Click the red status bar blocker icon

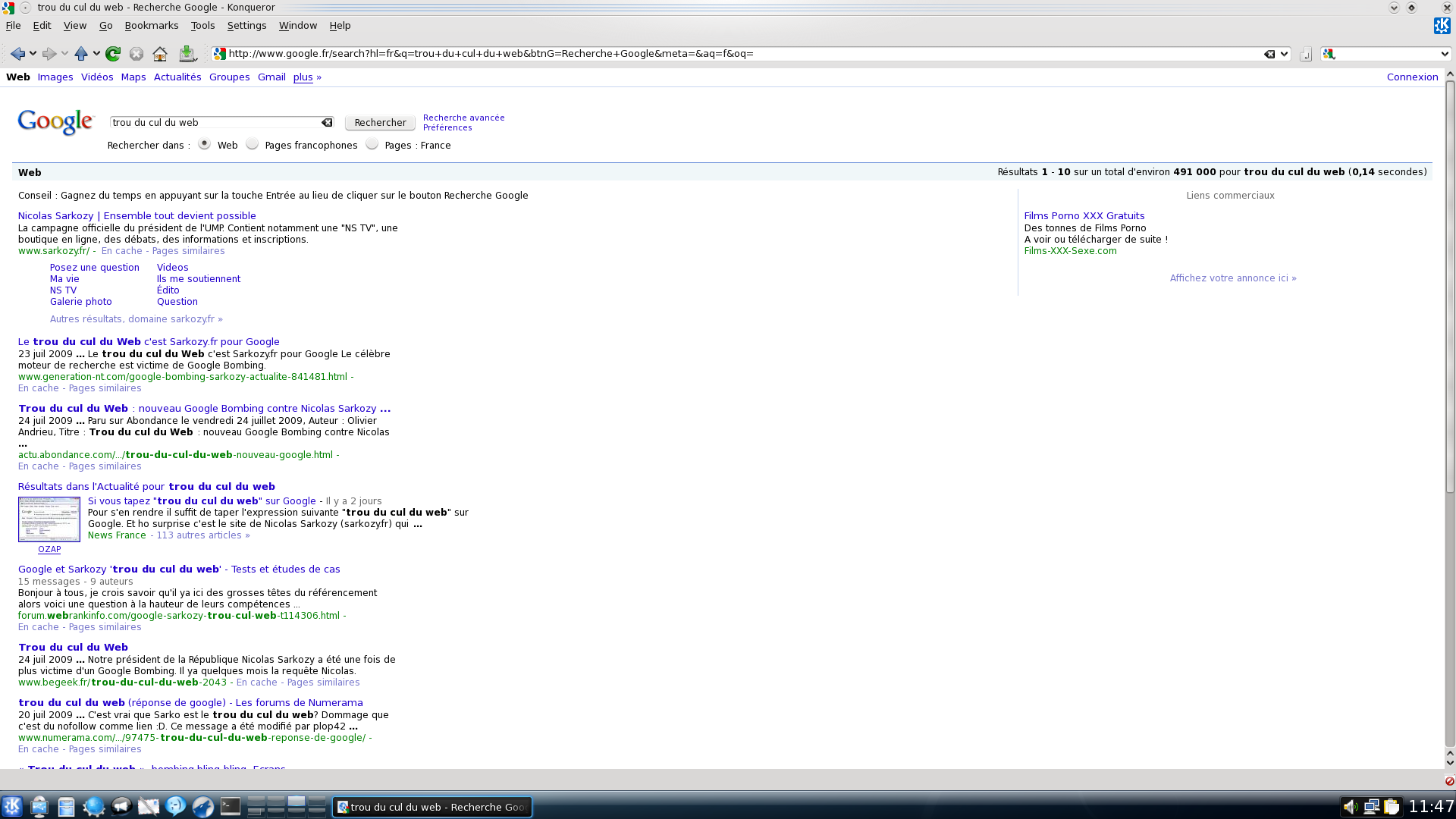[x=1449, y=781]
